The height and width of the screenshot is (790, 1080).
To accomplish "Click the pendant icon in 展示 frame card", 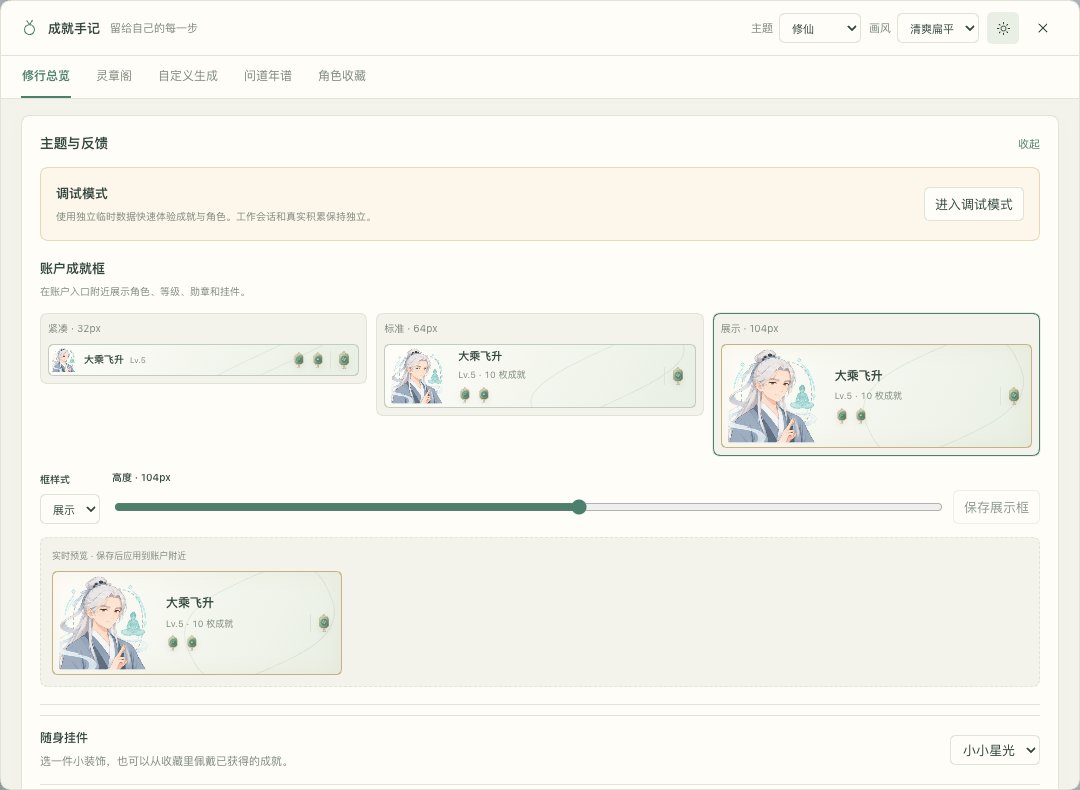I will [1014, 395].
